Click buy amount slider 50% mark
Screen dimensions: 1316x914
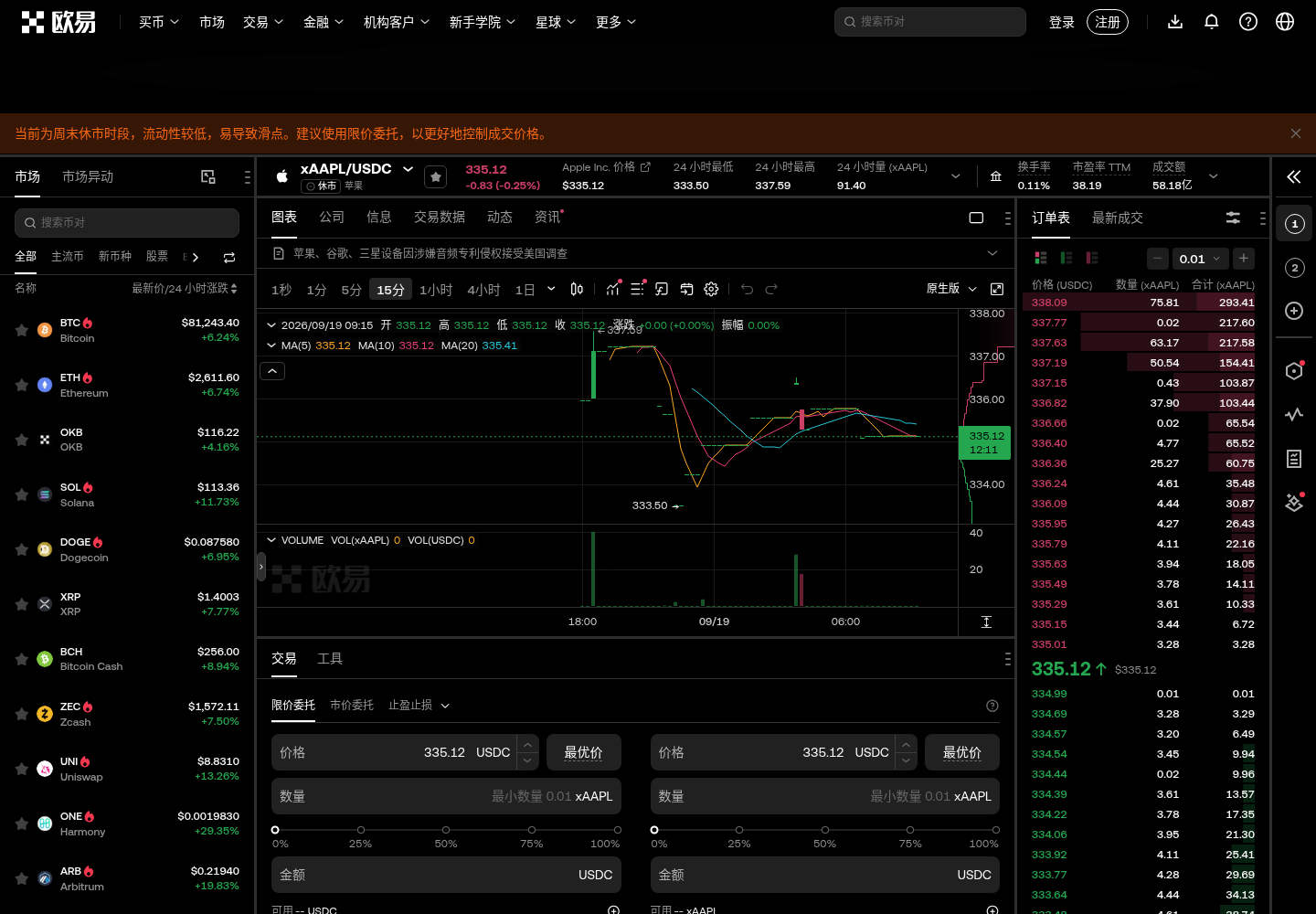[446, 830]
